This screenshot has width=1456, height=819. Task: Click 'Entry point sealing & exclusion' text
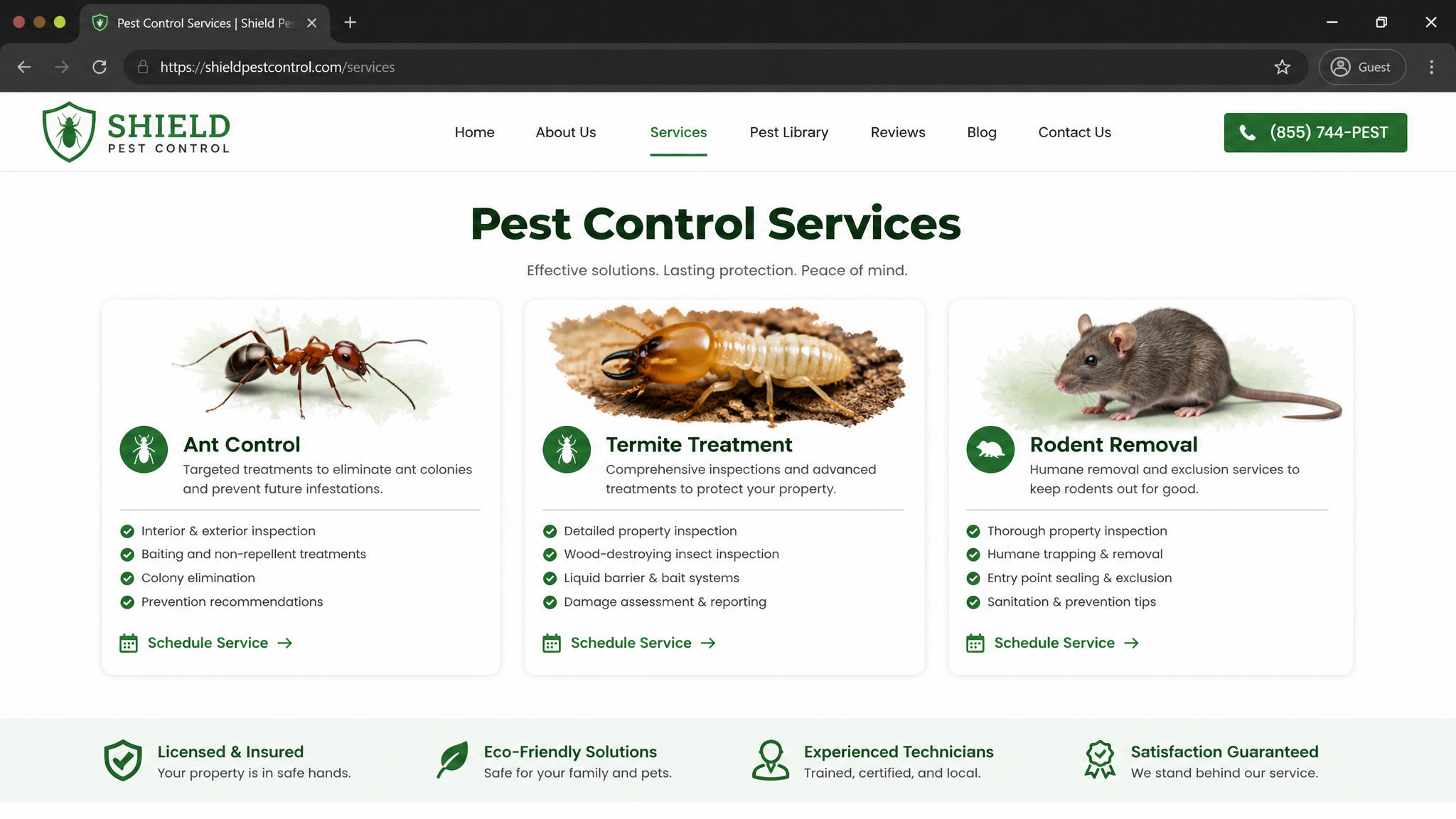(1079, 578)
